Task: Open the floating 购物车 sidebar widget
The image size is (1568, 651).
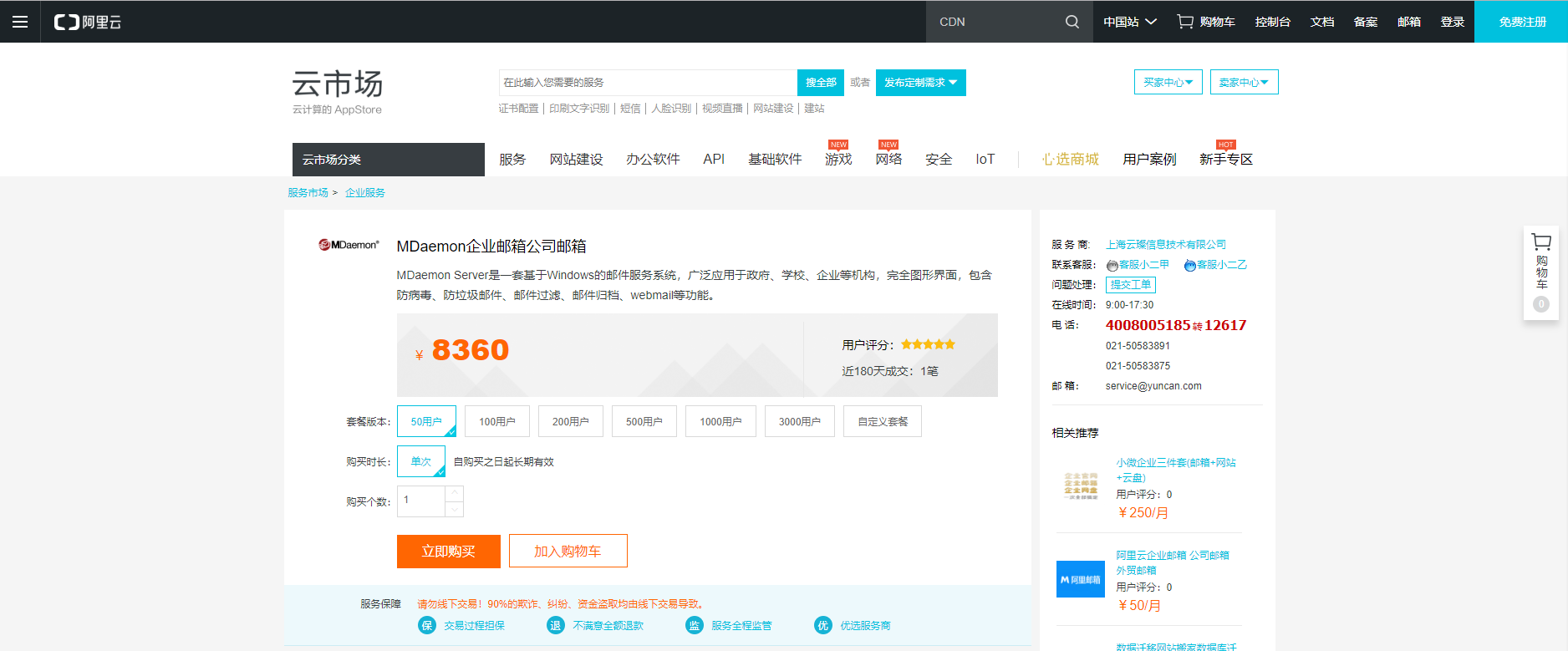Action: pos(1541,272)
